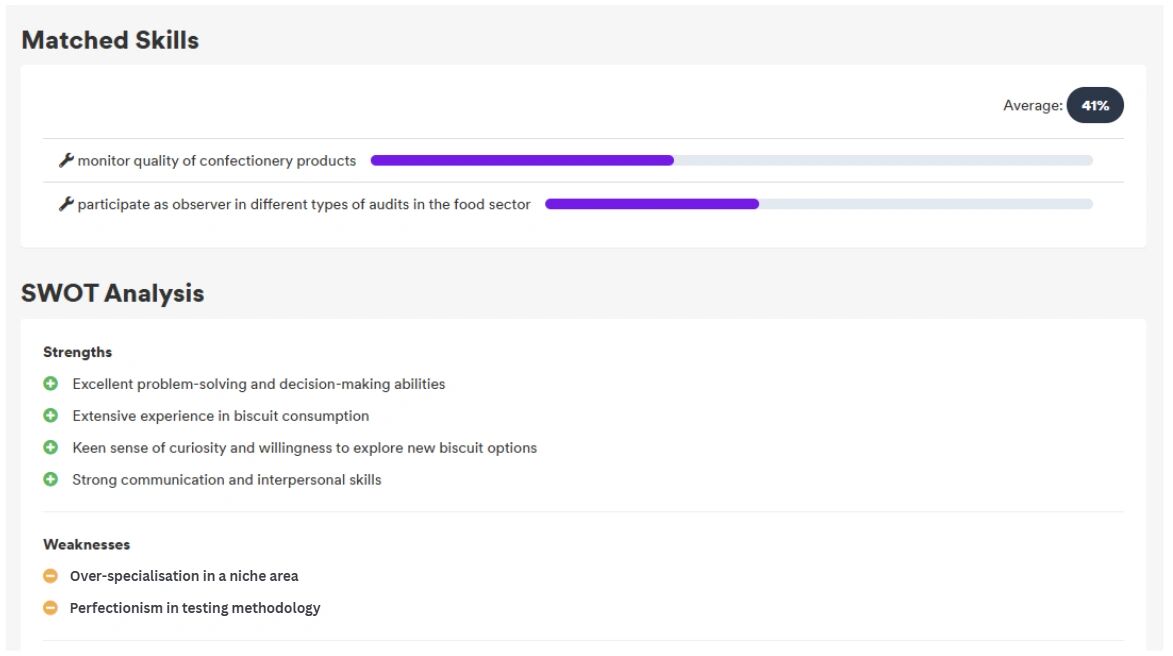
Task: Click green plus icon for communication skills
Action: 51,480
